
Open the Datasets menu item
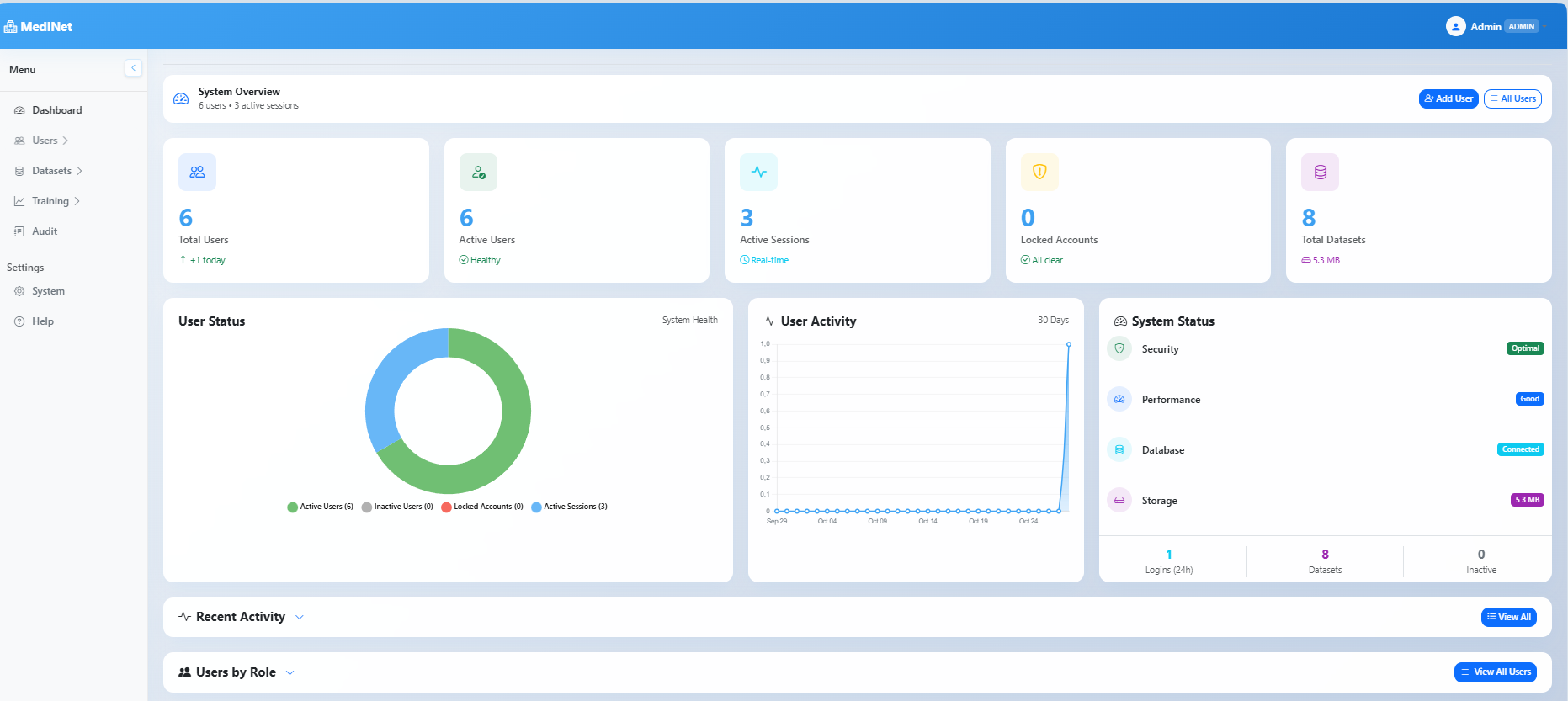[73, 171]
